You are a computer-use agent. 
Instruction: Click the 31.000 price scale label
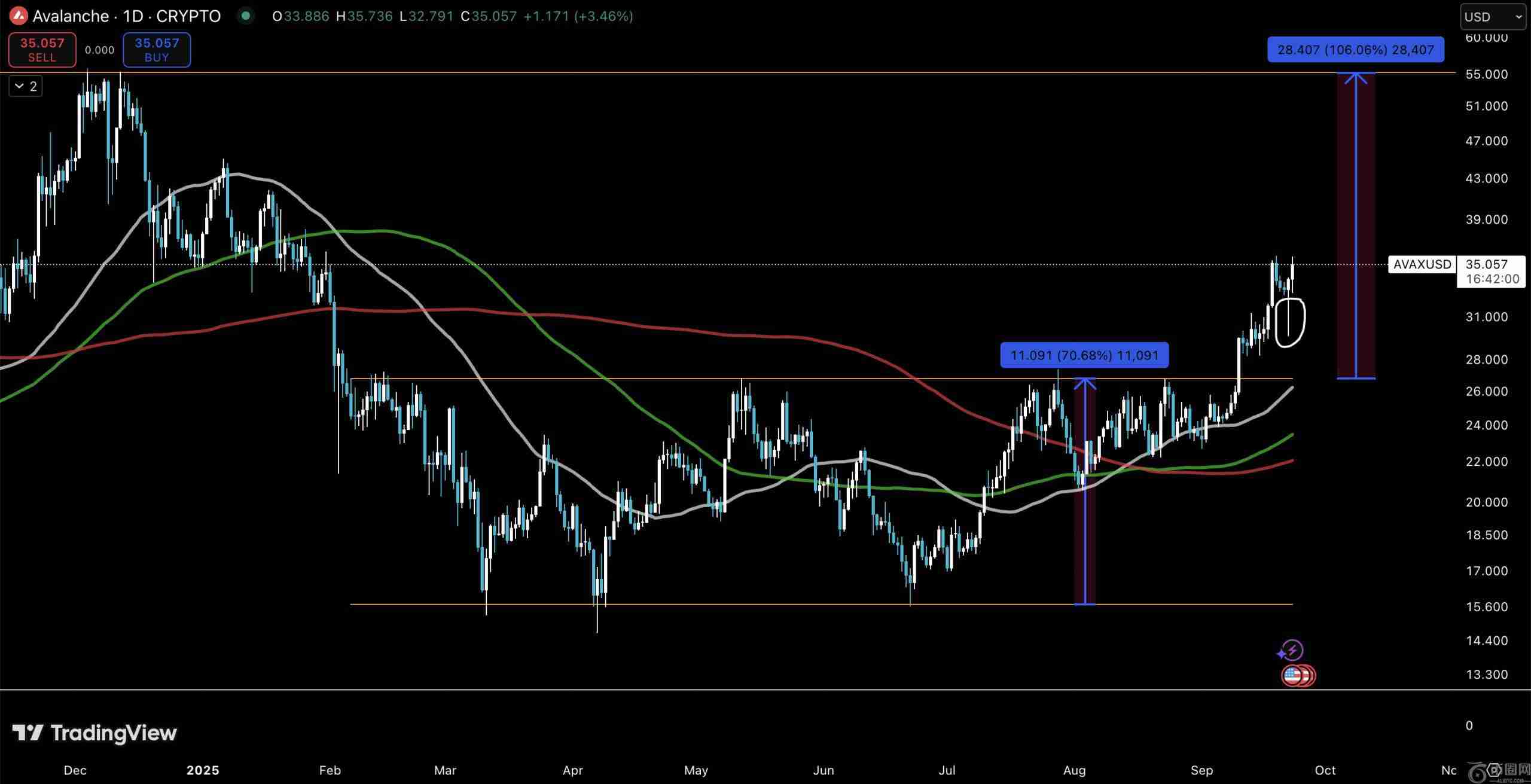(x=1486, y=317)
